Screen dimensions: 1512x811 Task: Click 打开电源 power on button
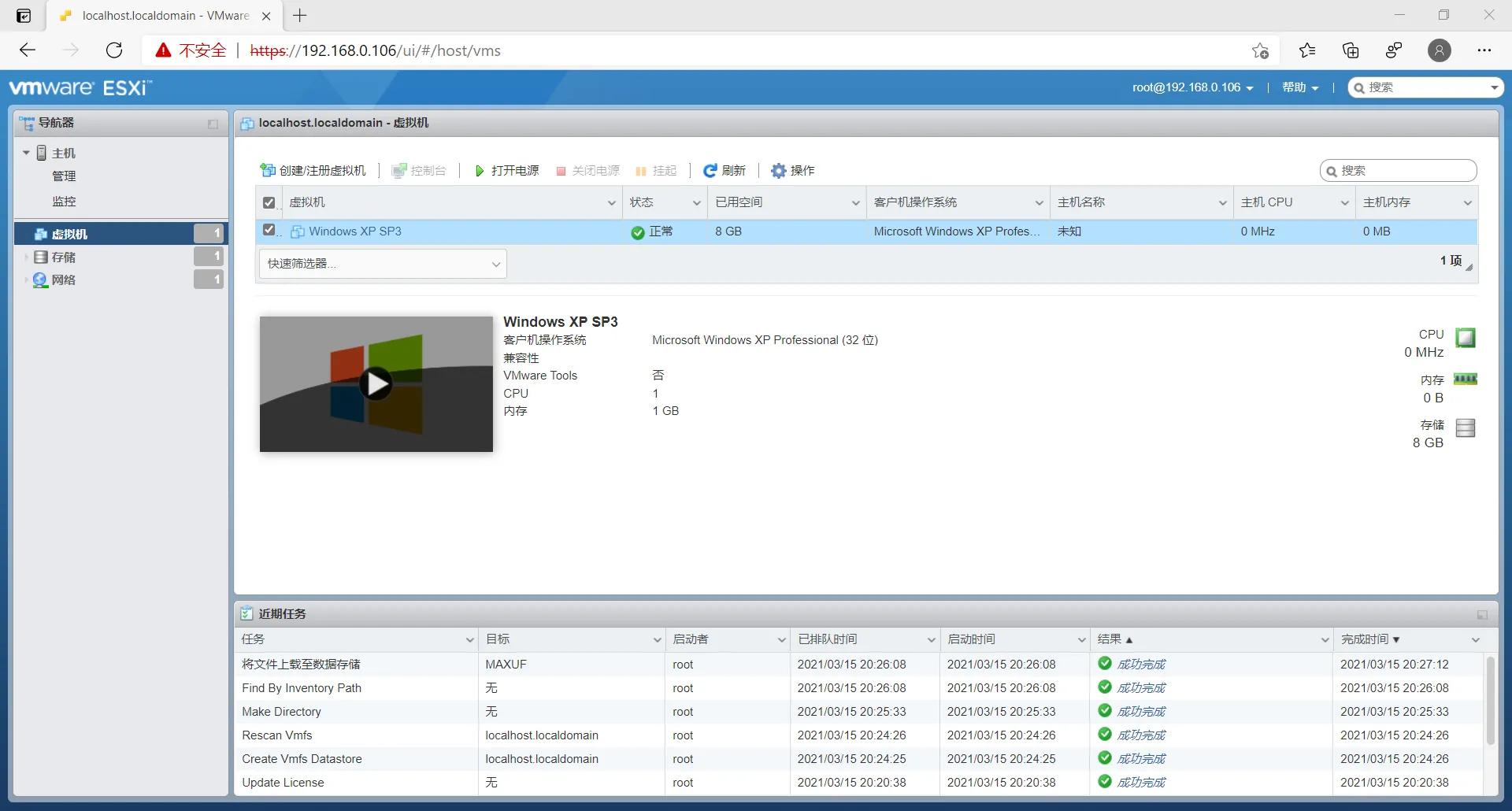click(506, 170)
